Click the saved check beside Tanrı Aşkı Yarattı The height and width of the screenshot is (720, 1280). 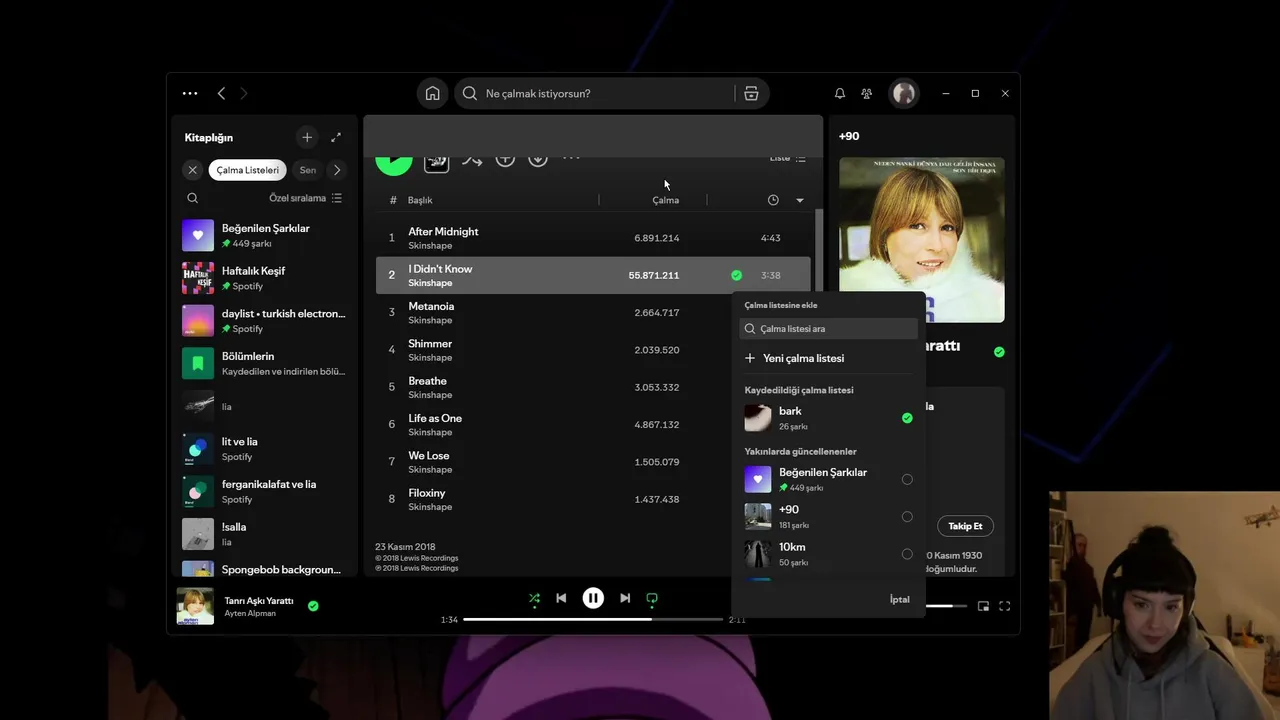313,606
